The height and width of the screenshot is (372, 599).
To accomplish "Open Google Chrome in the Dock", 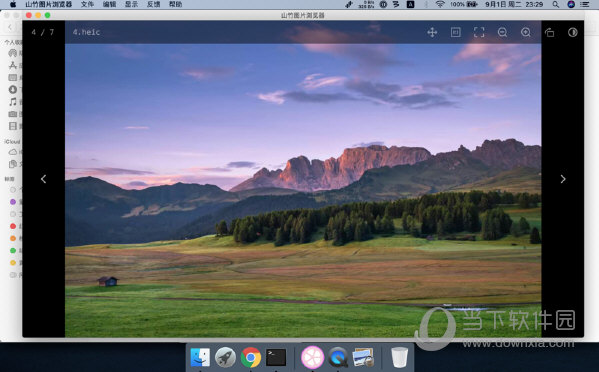I will point(251,357).
